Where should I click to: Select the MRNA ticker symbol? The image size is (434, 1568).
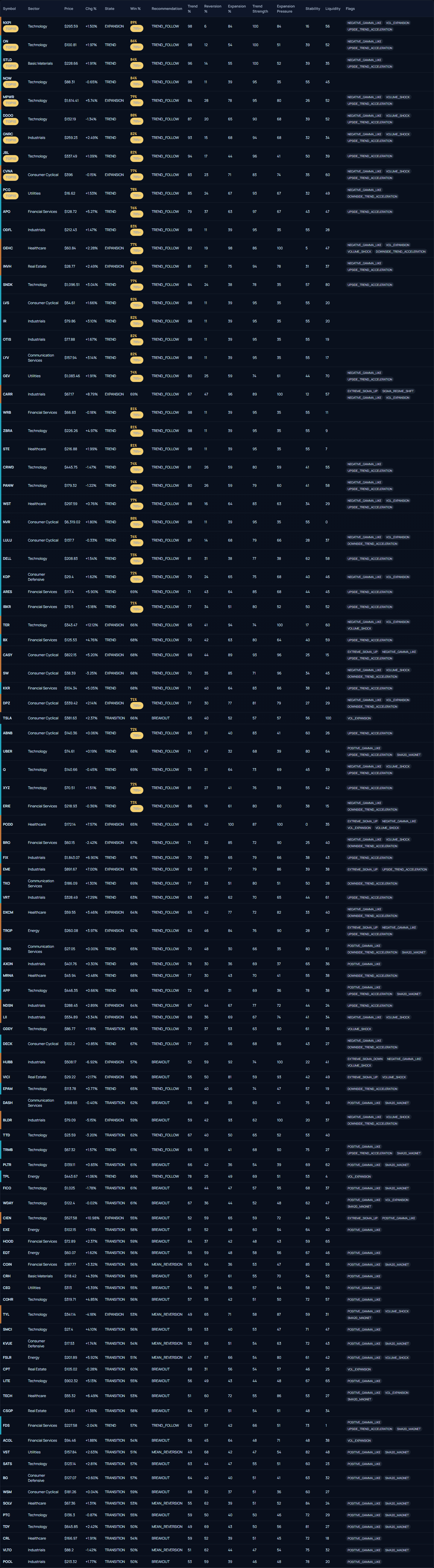[8, 976]
